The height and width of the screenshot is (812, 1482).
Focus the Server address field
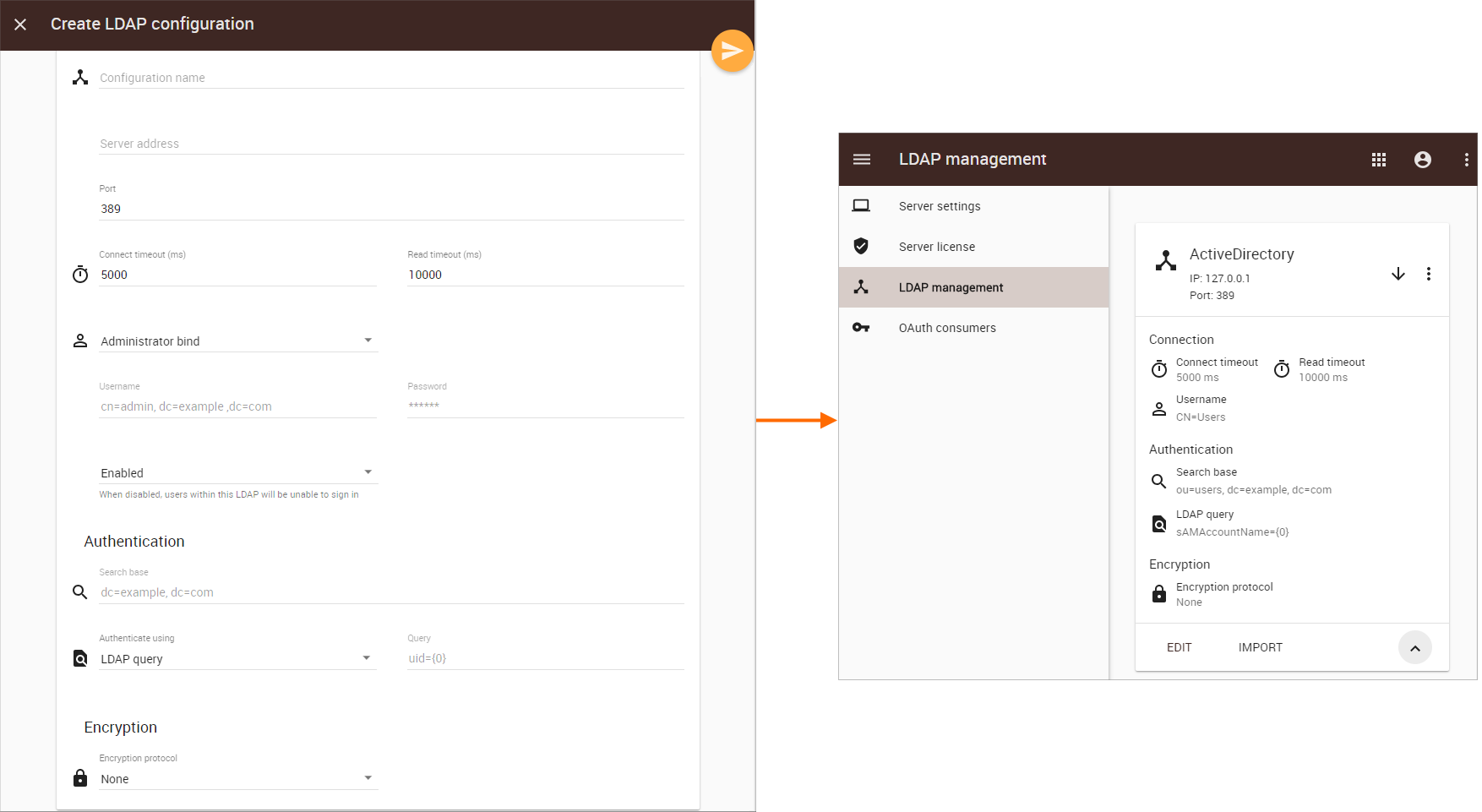click(x=391, y=144)
